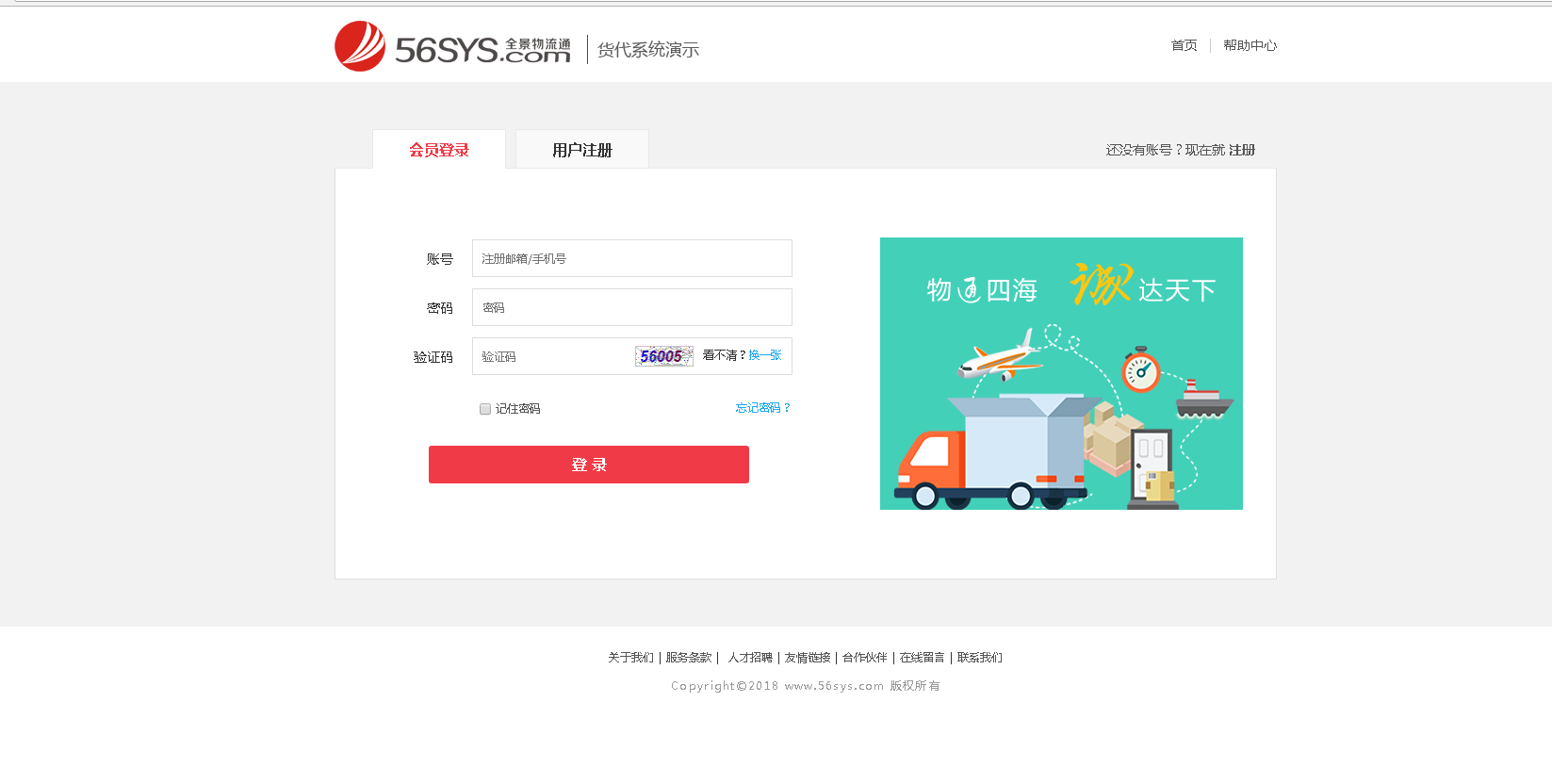This screenshot has height=784, width=1552.
Task: Refresh captcha via 换一张 link
Action: (x=764, y=355)
